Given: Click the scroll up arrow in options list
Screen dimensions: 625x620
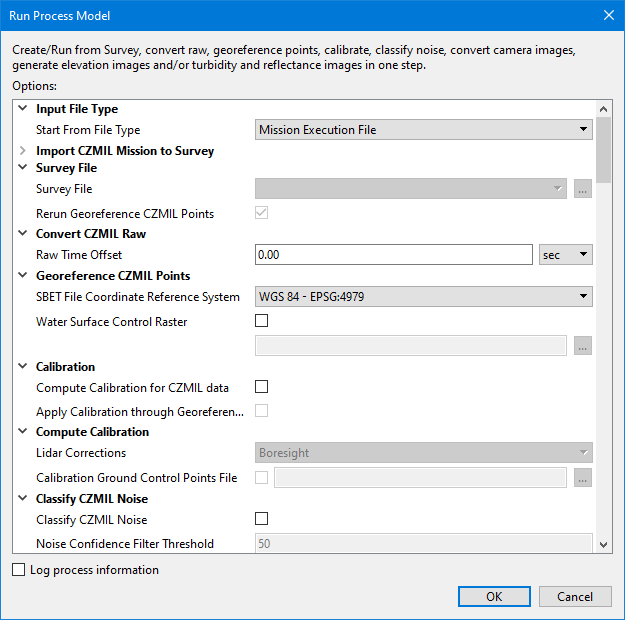Looking at the screenshot, I should tap(603, 110).
